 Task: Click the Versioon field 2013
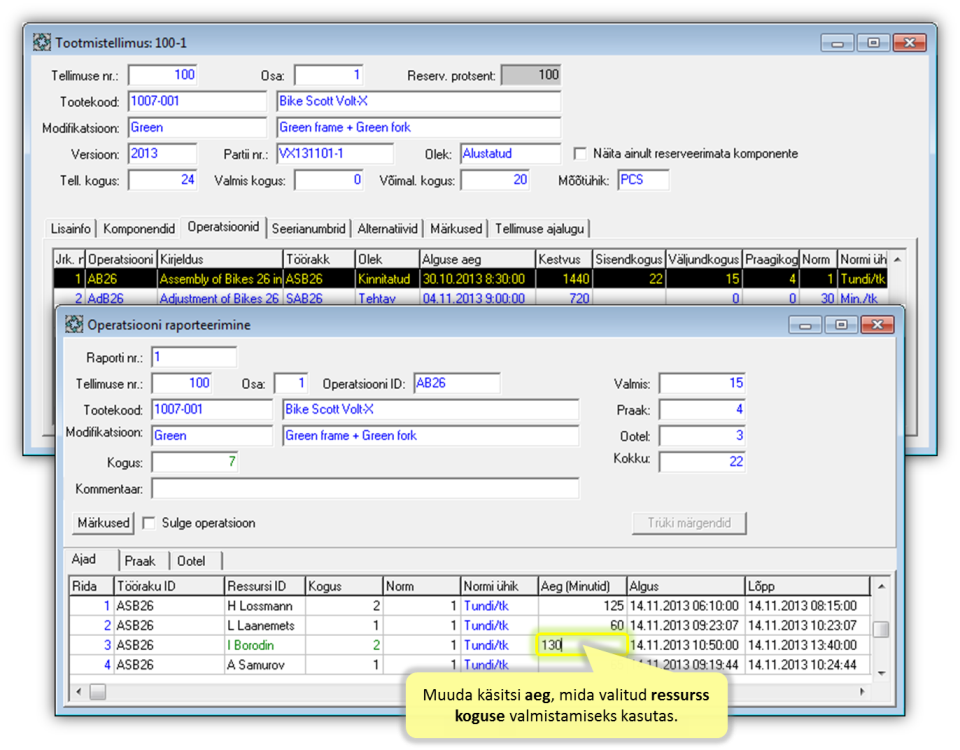[162, 153]
